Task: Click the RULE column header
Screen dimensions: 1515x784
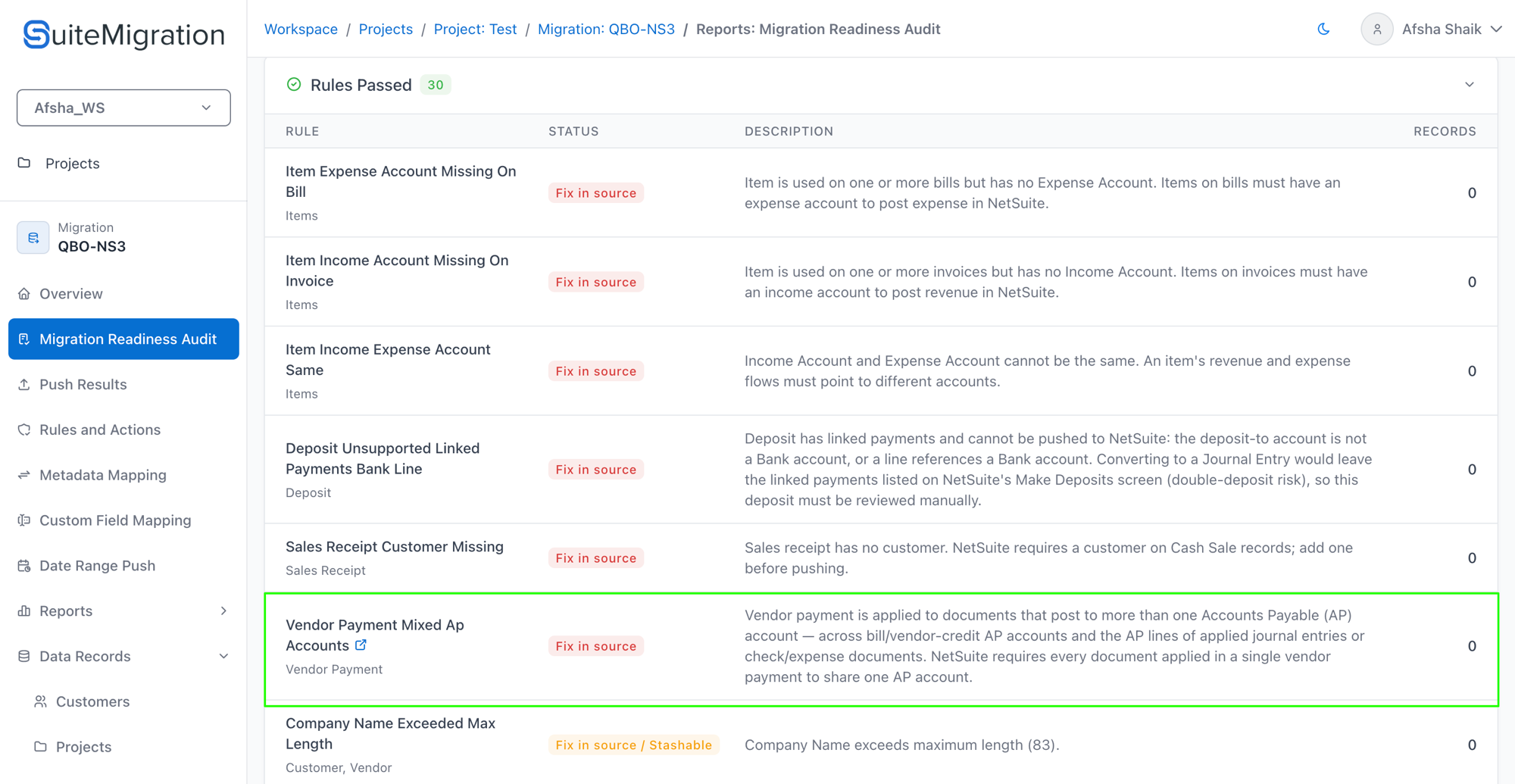Action: point(302,131)
